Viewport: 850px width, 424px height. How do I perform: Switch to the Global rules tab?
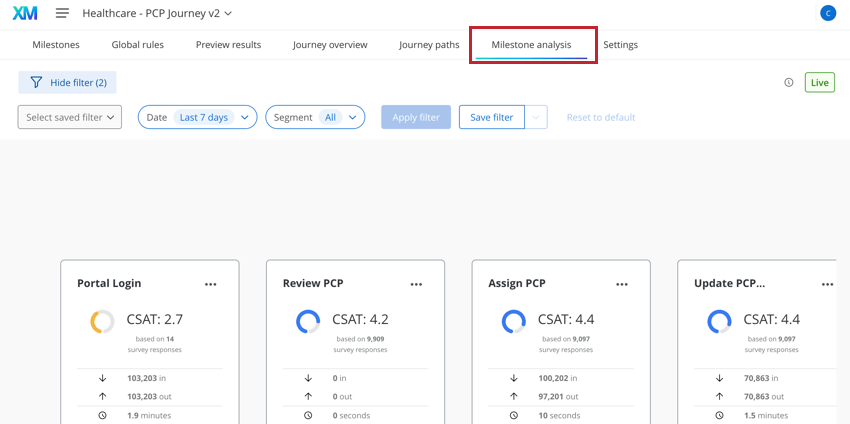tap(138, 45)
